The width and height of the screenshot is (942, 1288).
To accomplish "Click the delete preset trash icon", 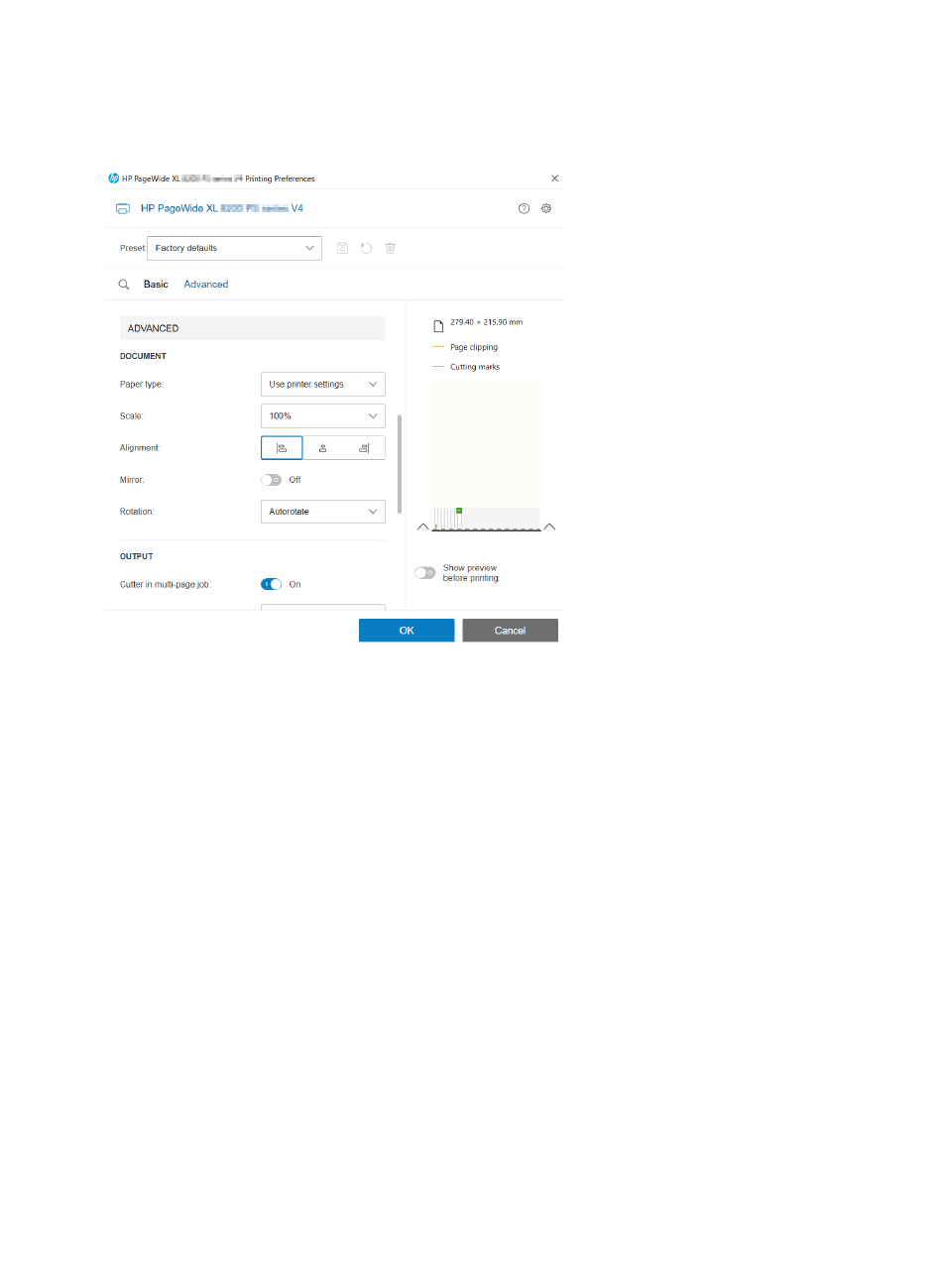I will pyautogui.click(x=391, y=248).
